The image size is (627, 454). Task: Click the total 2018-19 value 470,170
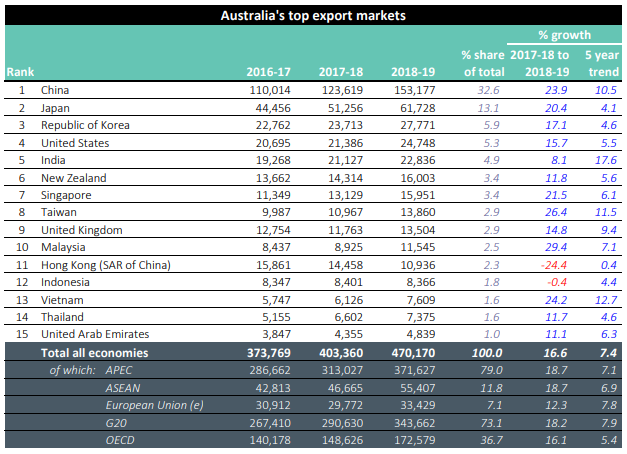tap(417, 352)
